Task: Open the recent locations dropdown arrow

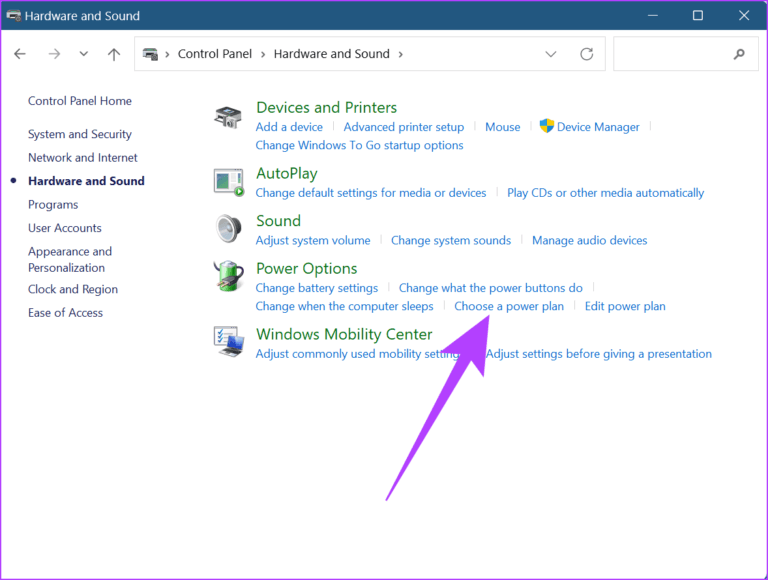Action: 84,54
